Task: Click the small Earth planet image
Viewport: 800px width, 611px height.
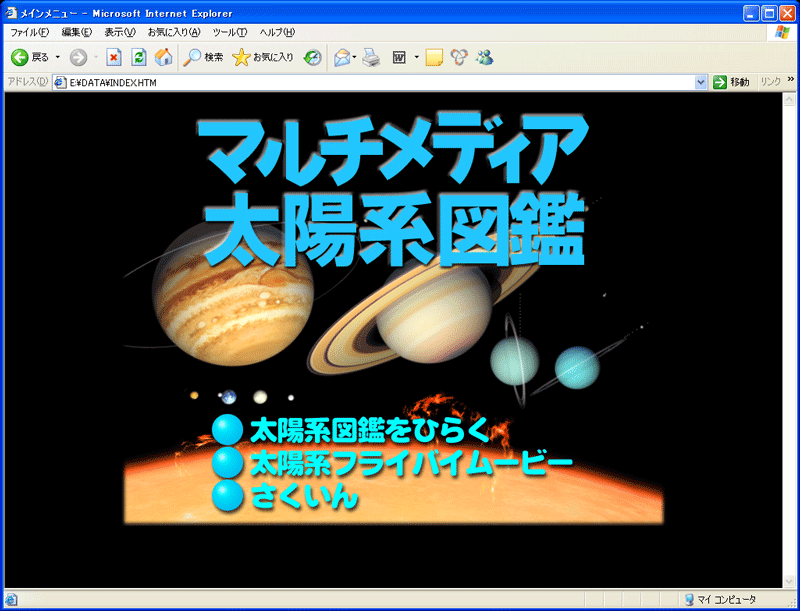Action: (229, 397)
